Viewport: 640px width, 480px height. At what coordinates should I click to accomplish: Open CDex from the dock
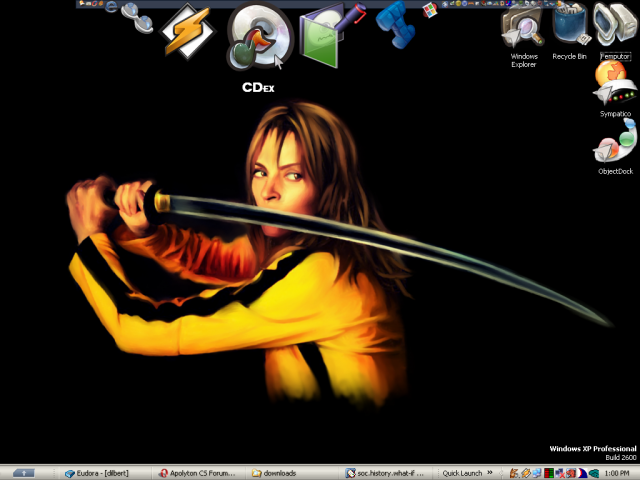(x=258, y=40)
